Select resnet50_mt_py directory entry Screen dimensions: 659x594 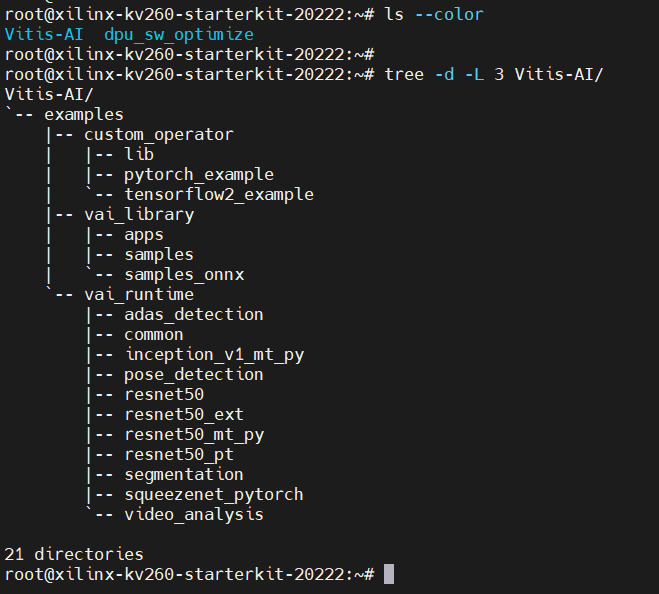[194, 435]
